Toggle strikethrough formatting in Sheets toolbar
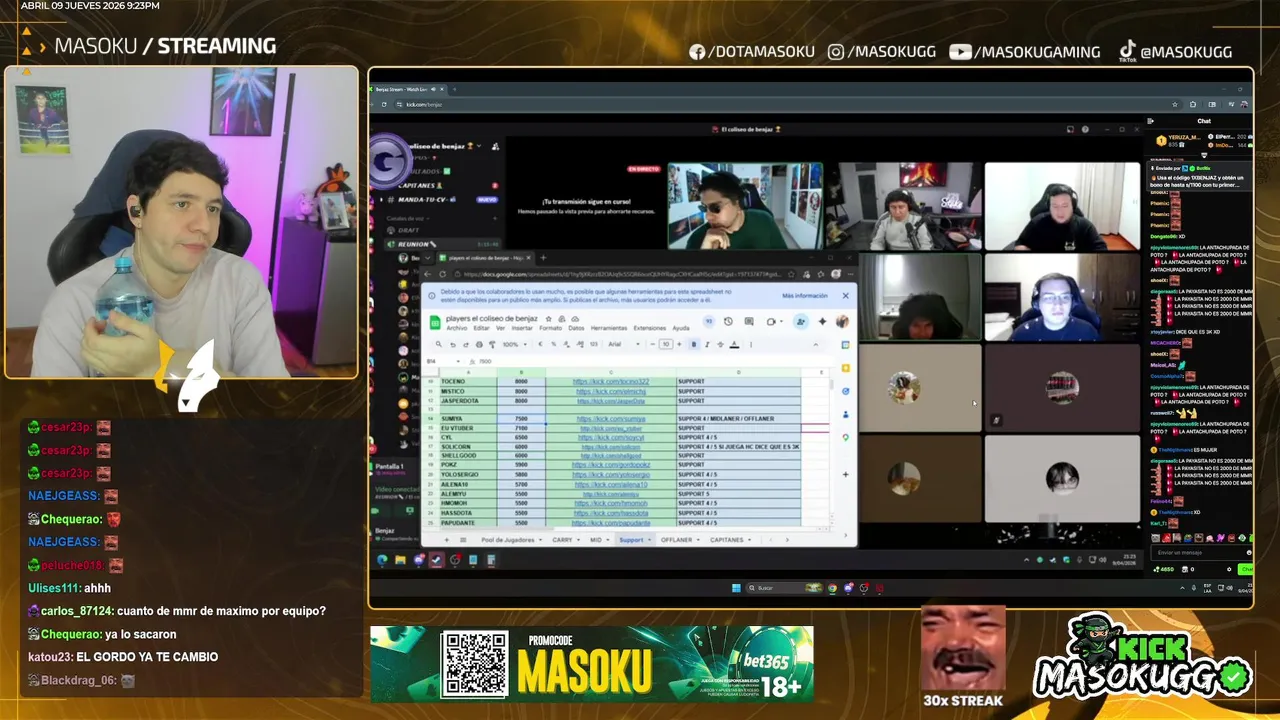1280x720 pixels. tap(720, 344)
